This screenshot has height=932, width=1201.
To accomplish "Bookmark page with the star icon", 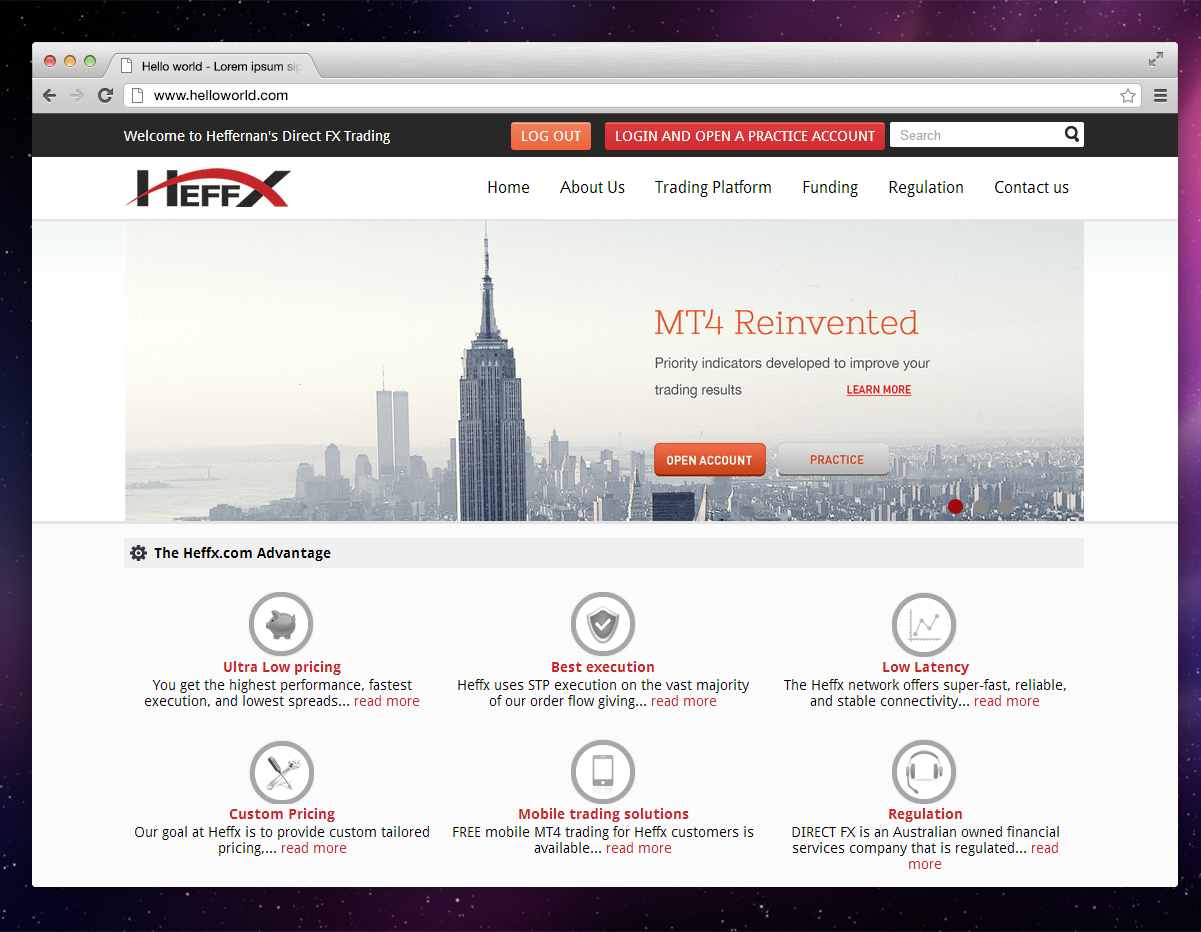I will point(1128,96).
